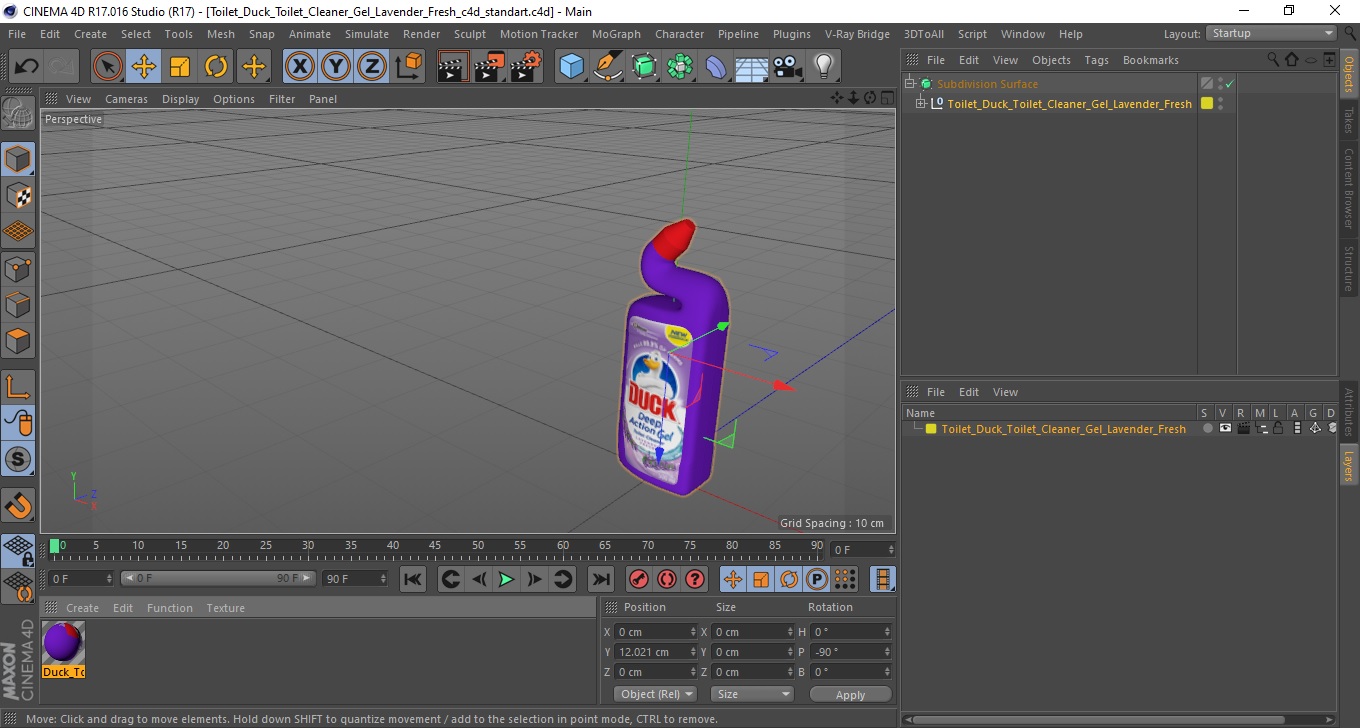The height and width of the screenshot is (728, 1360).
Task: Toggle Z axis lock
Action: click(x=372, y=67)
